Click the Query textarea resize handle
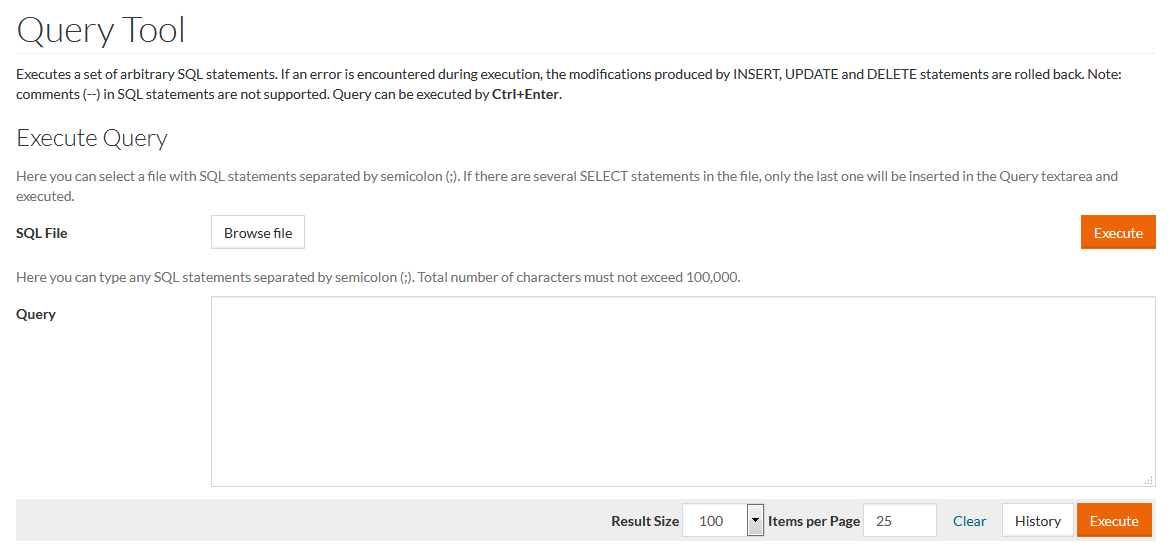 [1148, 480]
